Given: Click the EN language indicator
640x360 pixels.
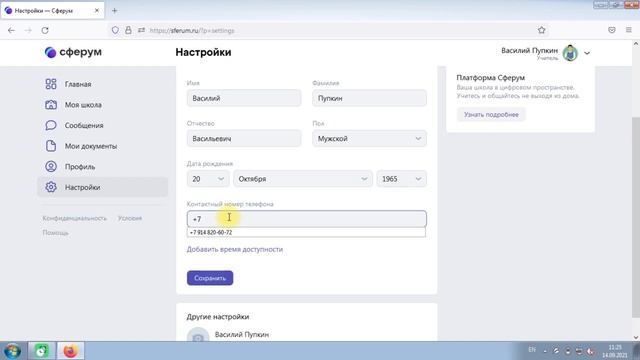Looking at the screenshot, I should [x=532, y=350].
